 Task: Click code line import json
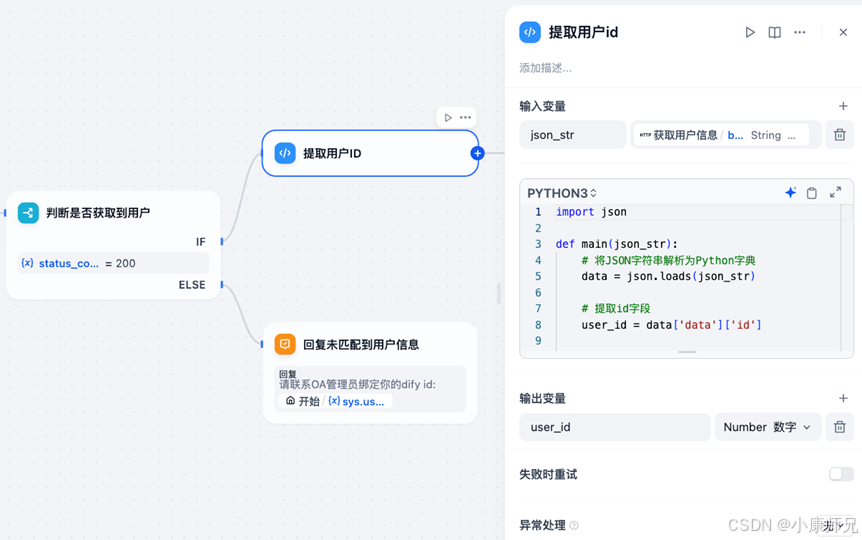pyautogui.click(x=591, y=212)
